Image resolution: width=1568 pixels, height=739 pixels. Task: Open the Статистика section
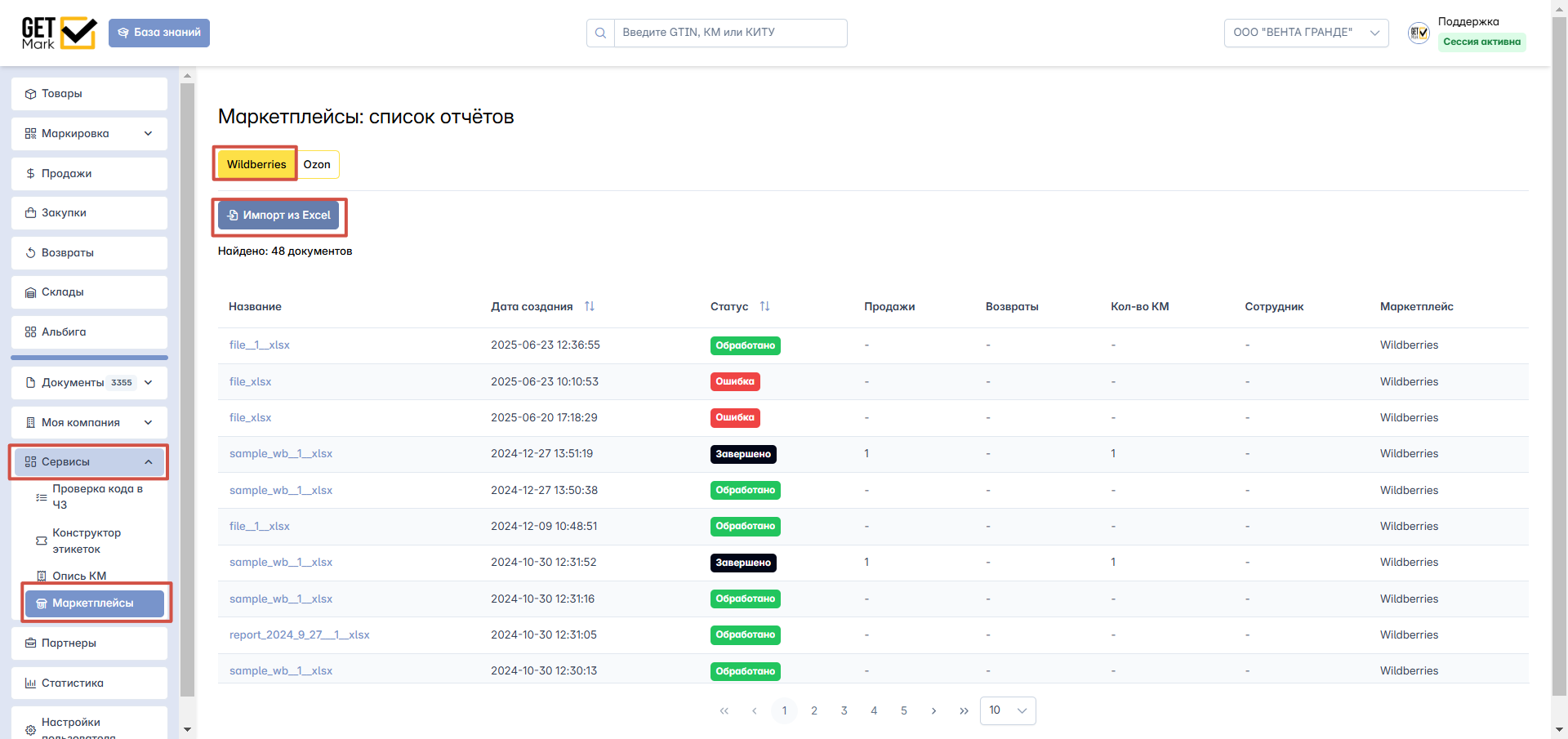coord(89,683)
